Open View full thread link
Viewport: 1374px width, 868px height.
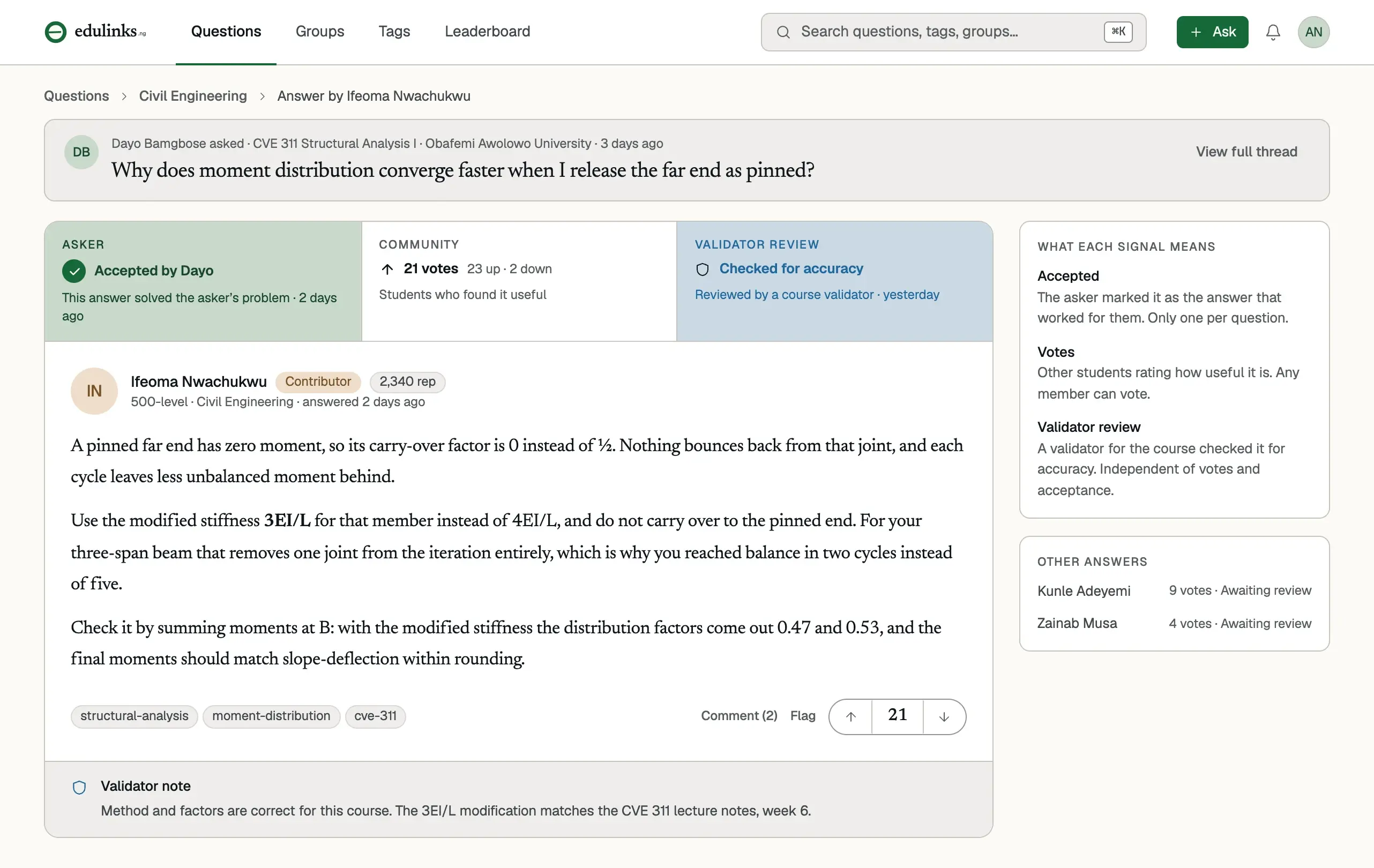1246,152
